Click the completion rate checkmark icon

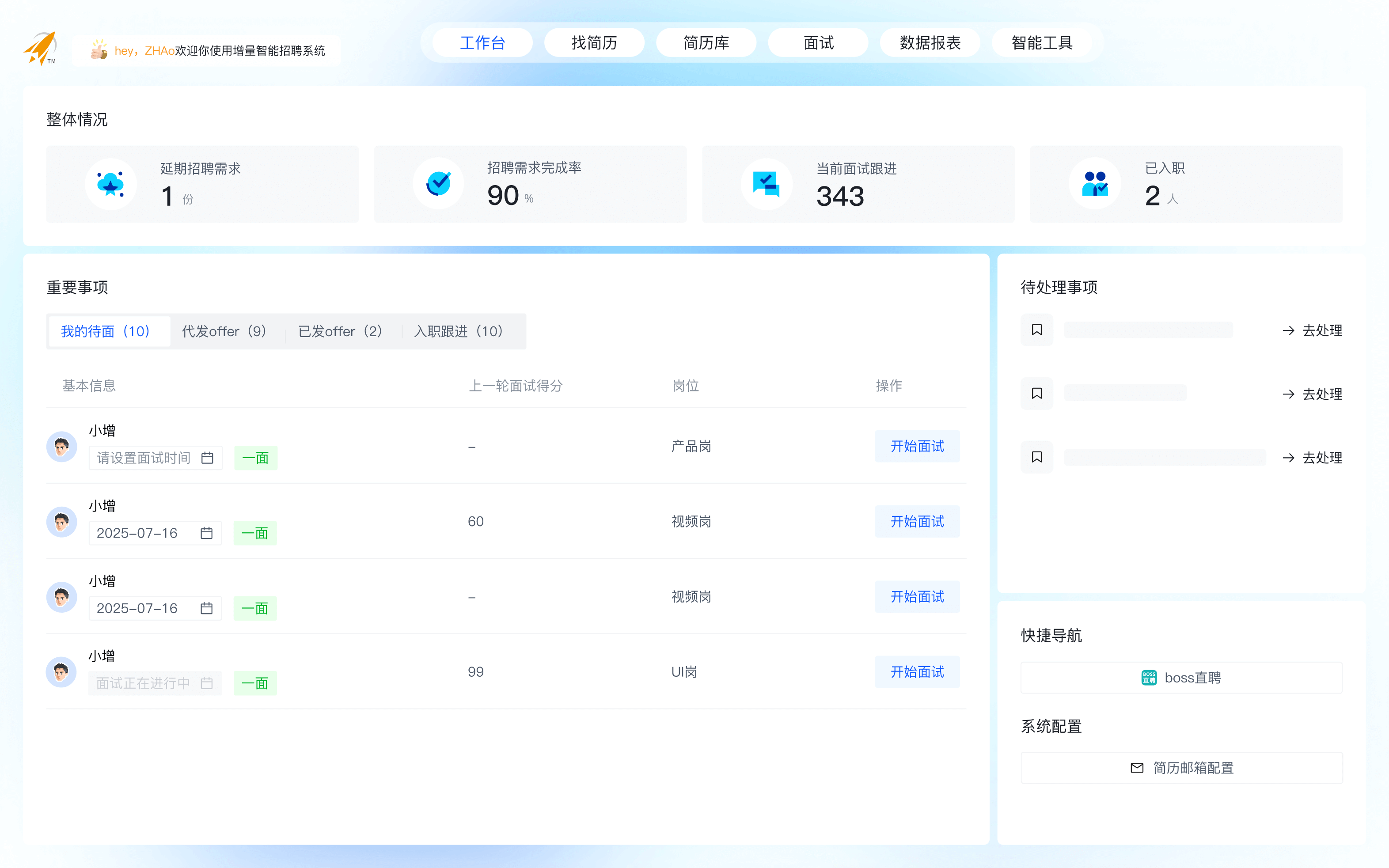[x=439, y=184]
